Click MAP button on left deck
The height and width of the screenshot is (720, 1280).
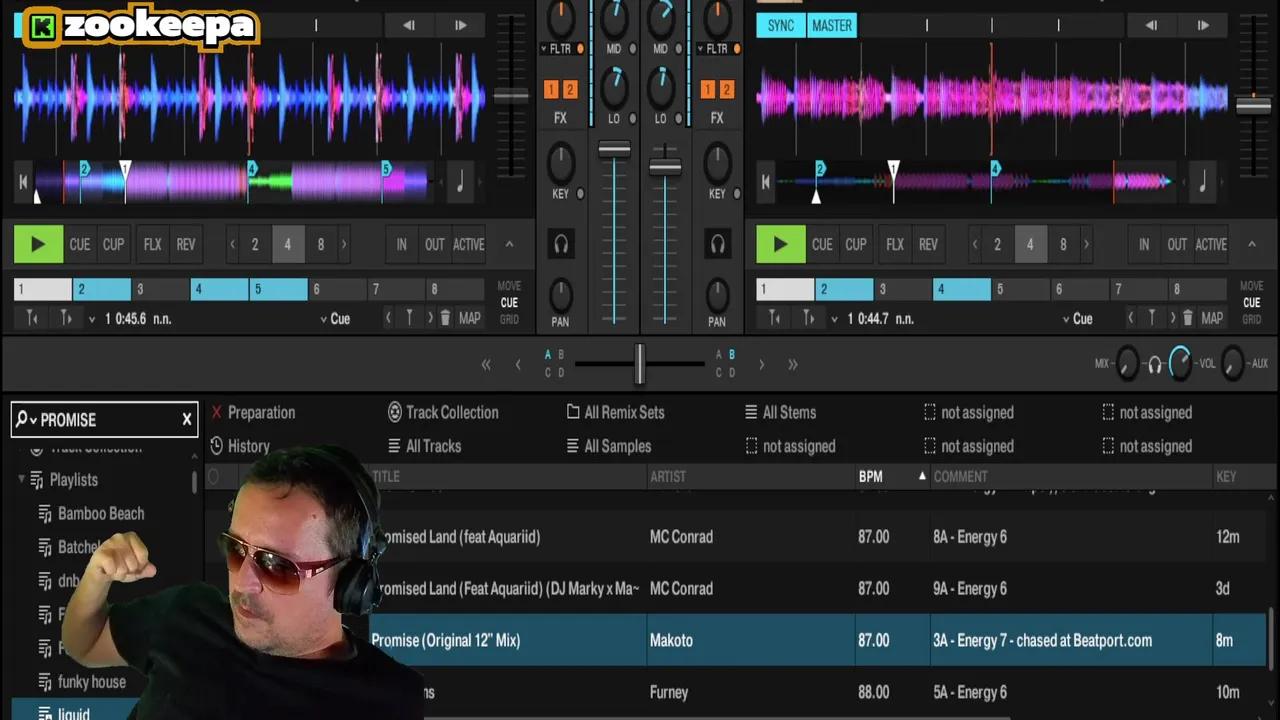click(469, 318)
